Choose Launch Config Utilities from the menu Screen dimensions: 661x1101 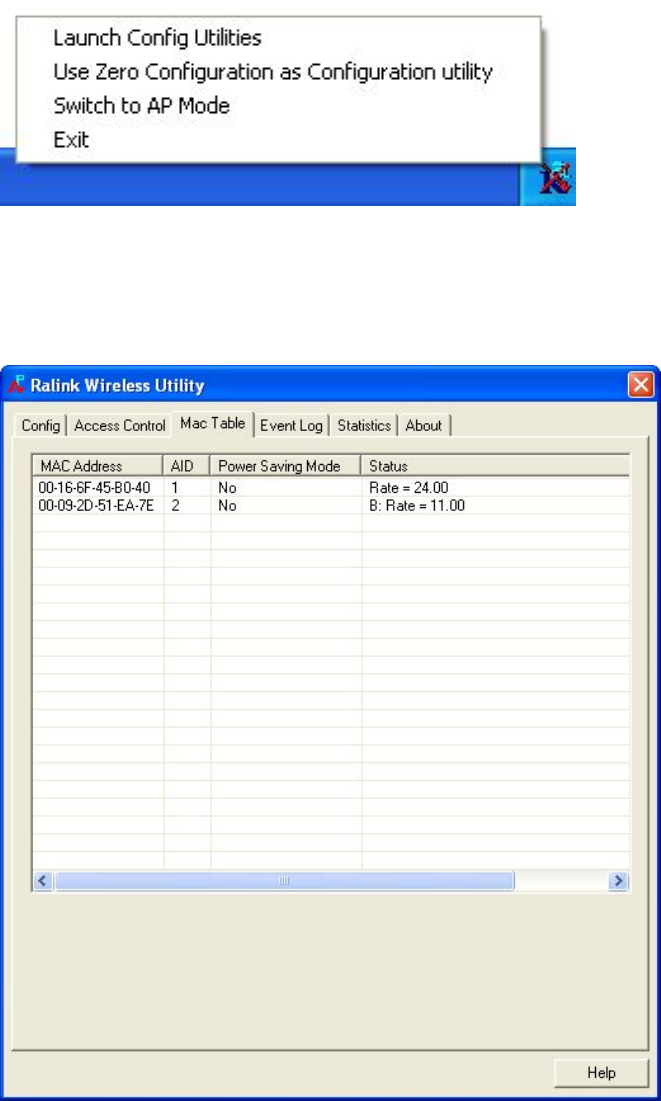(x=157, y=38)
